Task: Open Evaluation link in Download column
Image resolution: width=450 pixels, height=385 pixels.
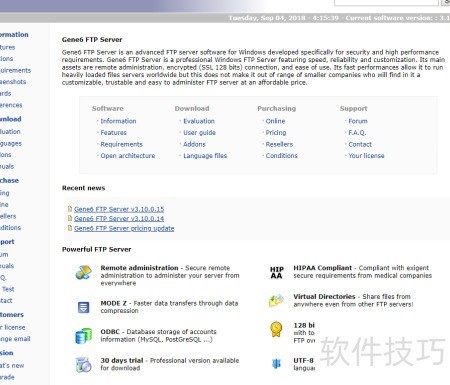Action: click(x=199, y=121)
